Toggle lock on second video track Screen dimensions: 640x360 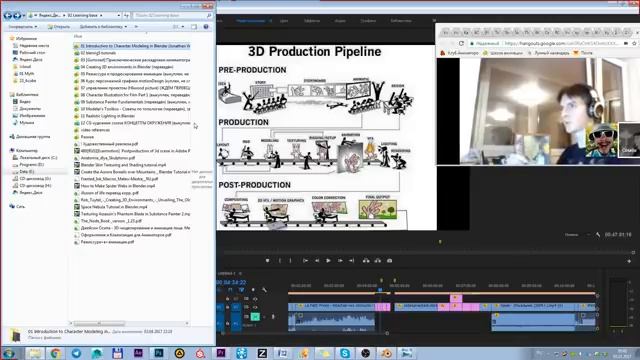pos(228,307)
